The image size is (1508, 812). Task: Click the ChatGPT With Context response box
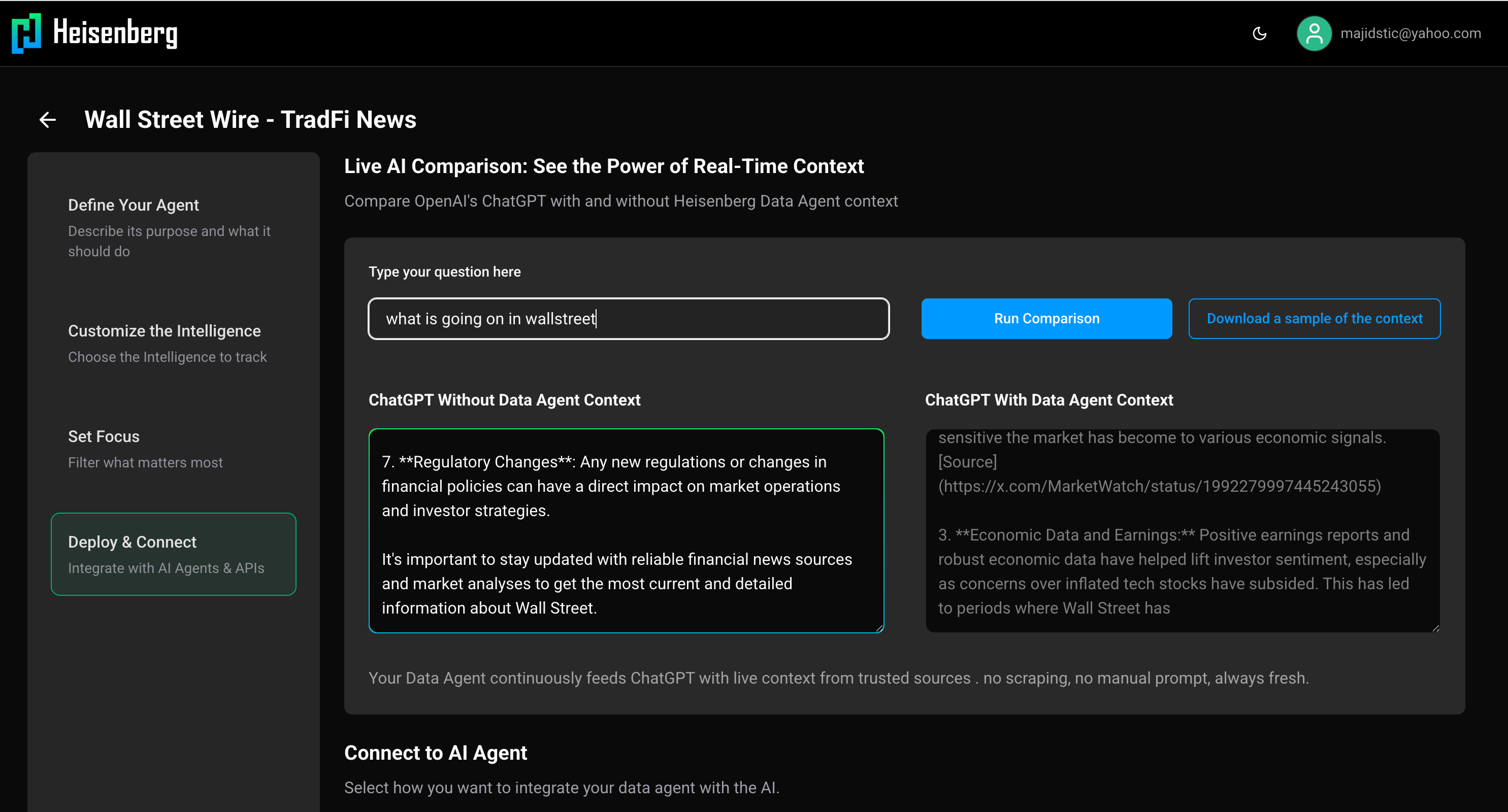(1182, 531)
